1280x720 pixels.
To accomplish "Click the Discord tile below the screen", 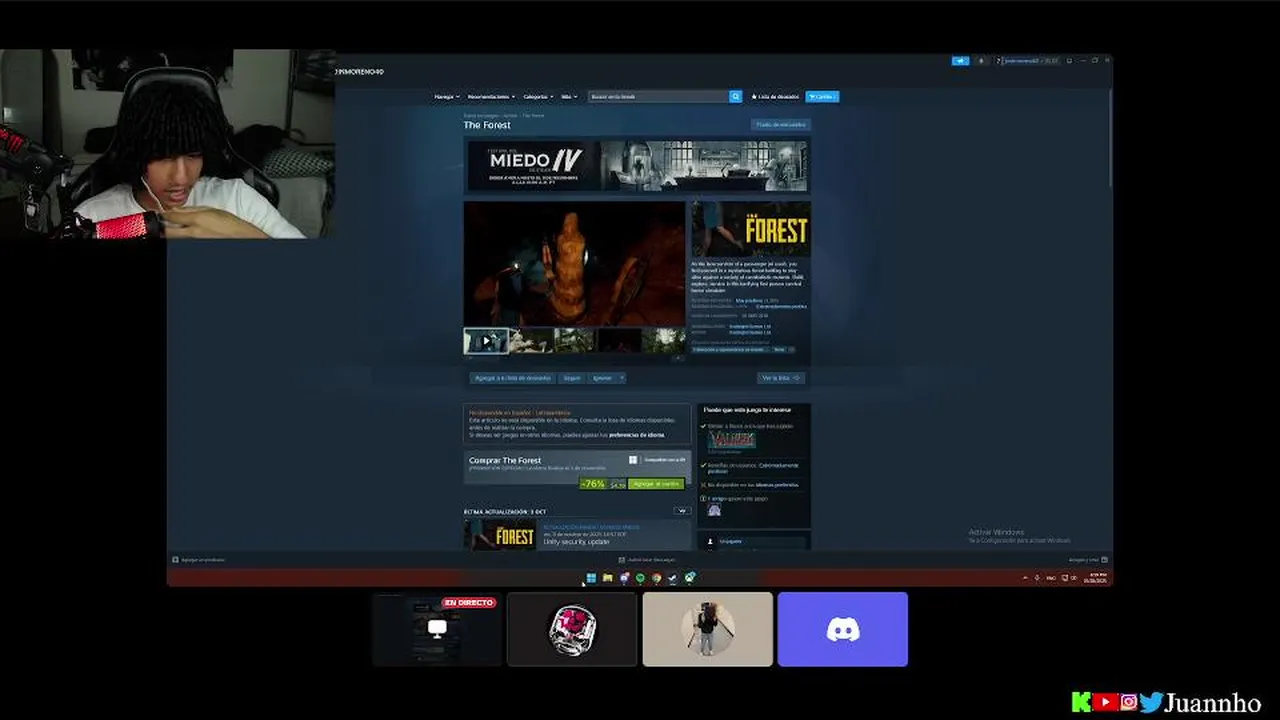I will (843, 629).
